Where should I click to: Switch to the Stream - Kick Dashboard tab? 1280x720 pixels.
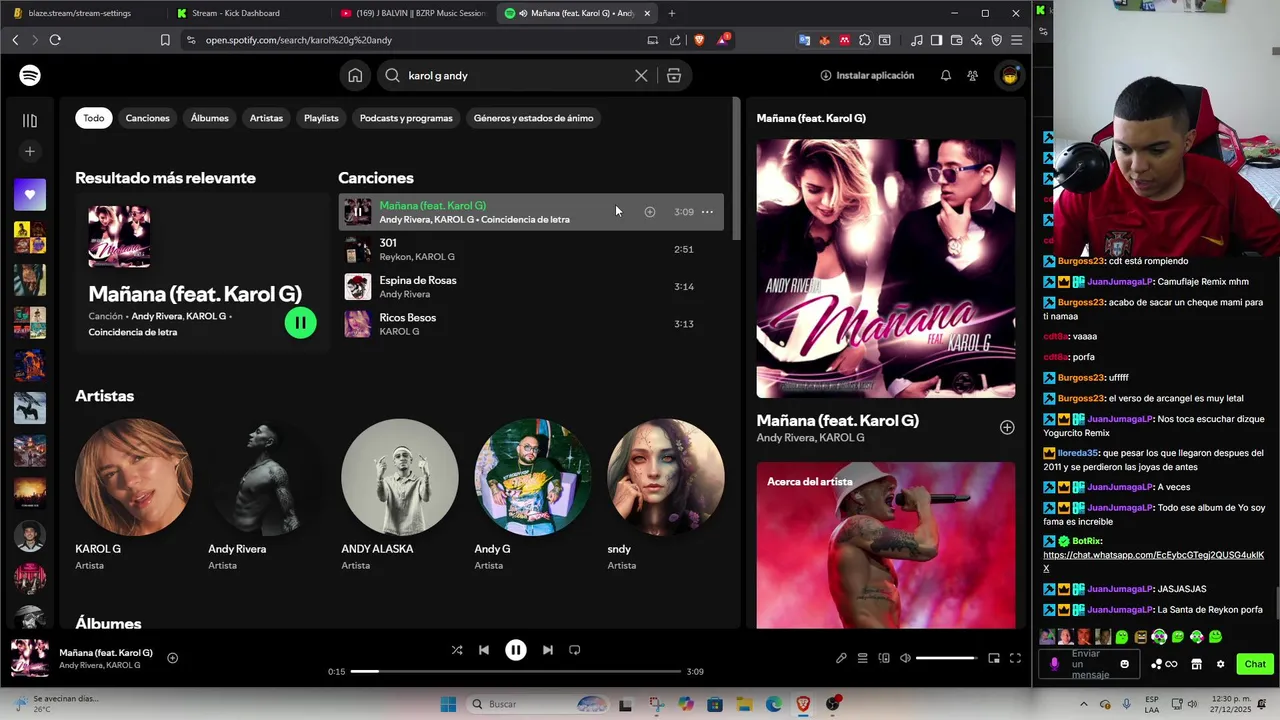pyautogui.click(x=245, y=13)
